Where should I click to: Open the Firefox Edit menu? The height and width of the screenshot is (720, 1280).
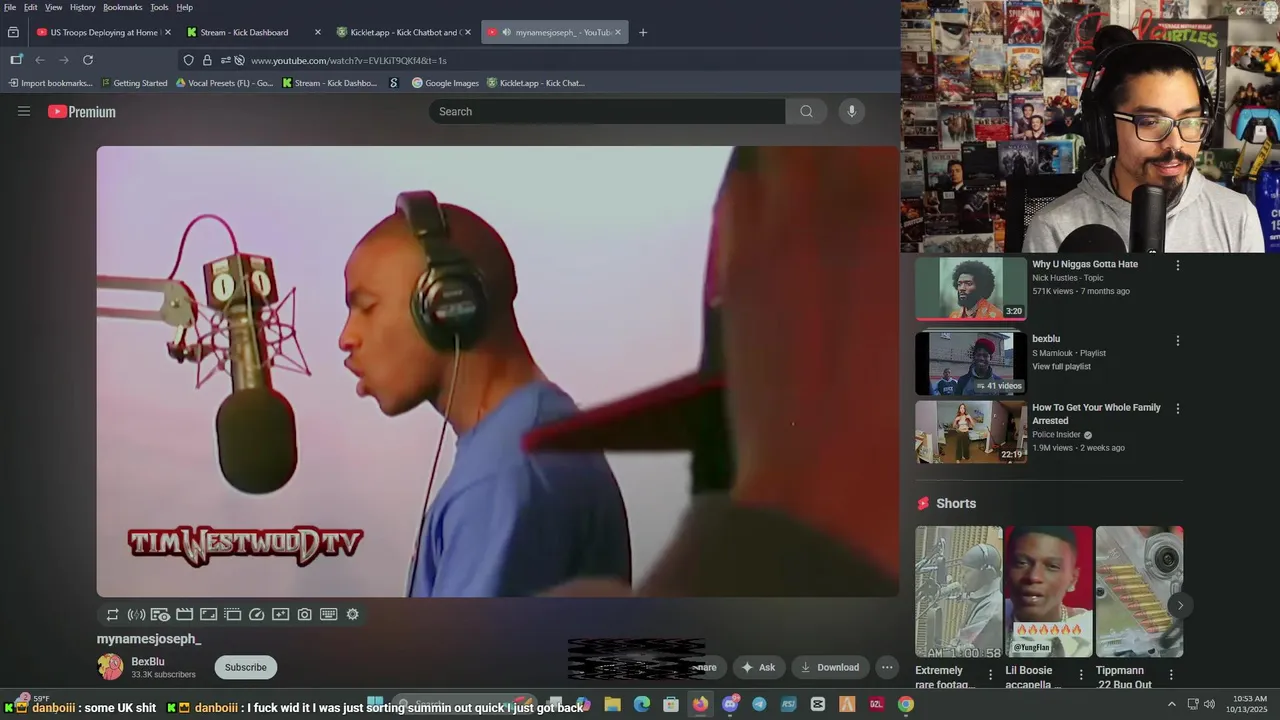(31, 7)
